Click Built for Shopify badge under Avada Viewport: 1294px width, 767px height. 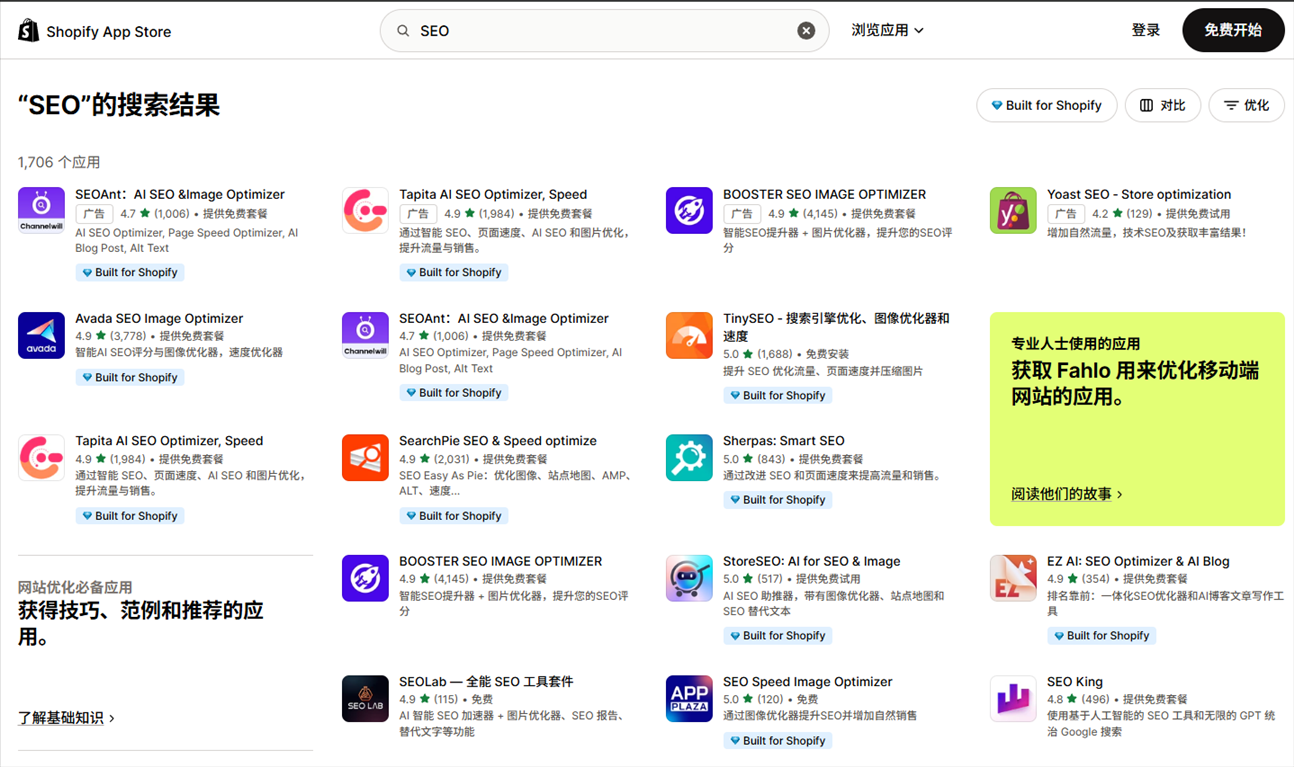coord(129,377)
